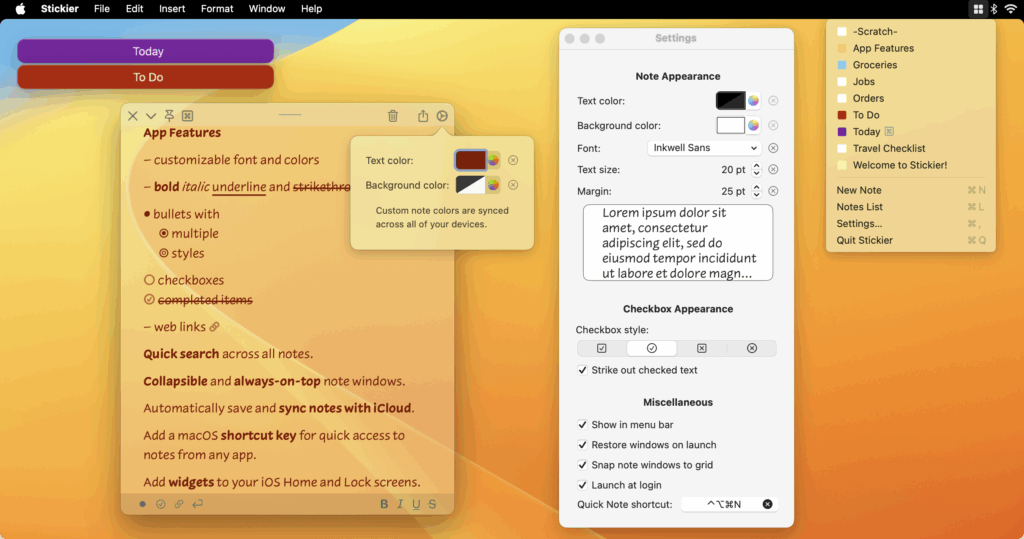Select the circle checkmark checkbox style
The width and height of the screenshot is (1024, 539).
[x=652, y=348]
